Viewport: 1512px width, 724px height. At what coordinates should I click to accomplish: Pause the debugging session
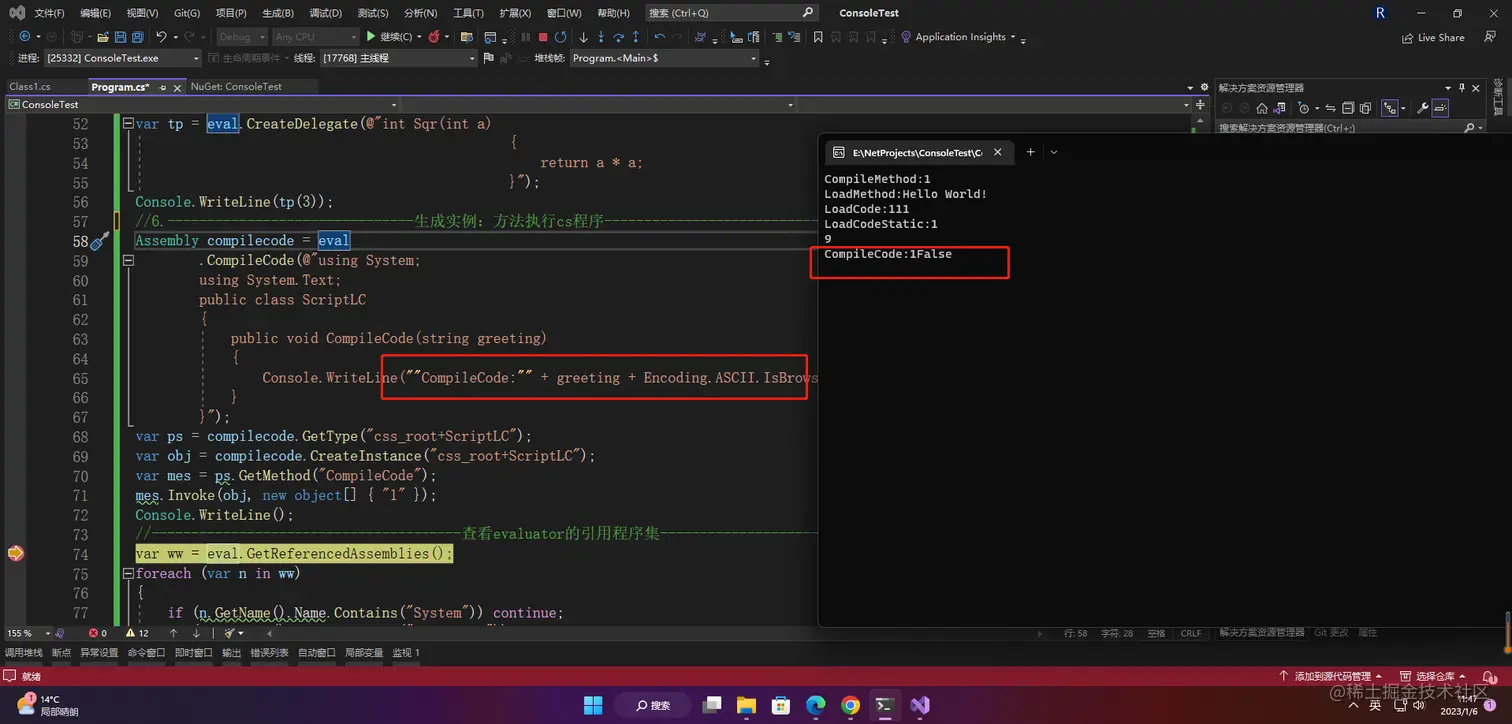pos(525,37)
